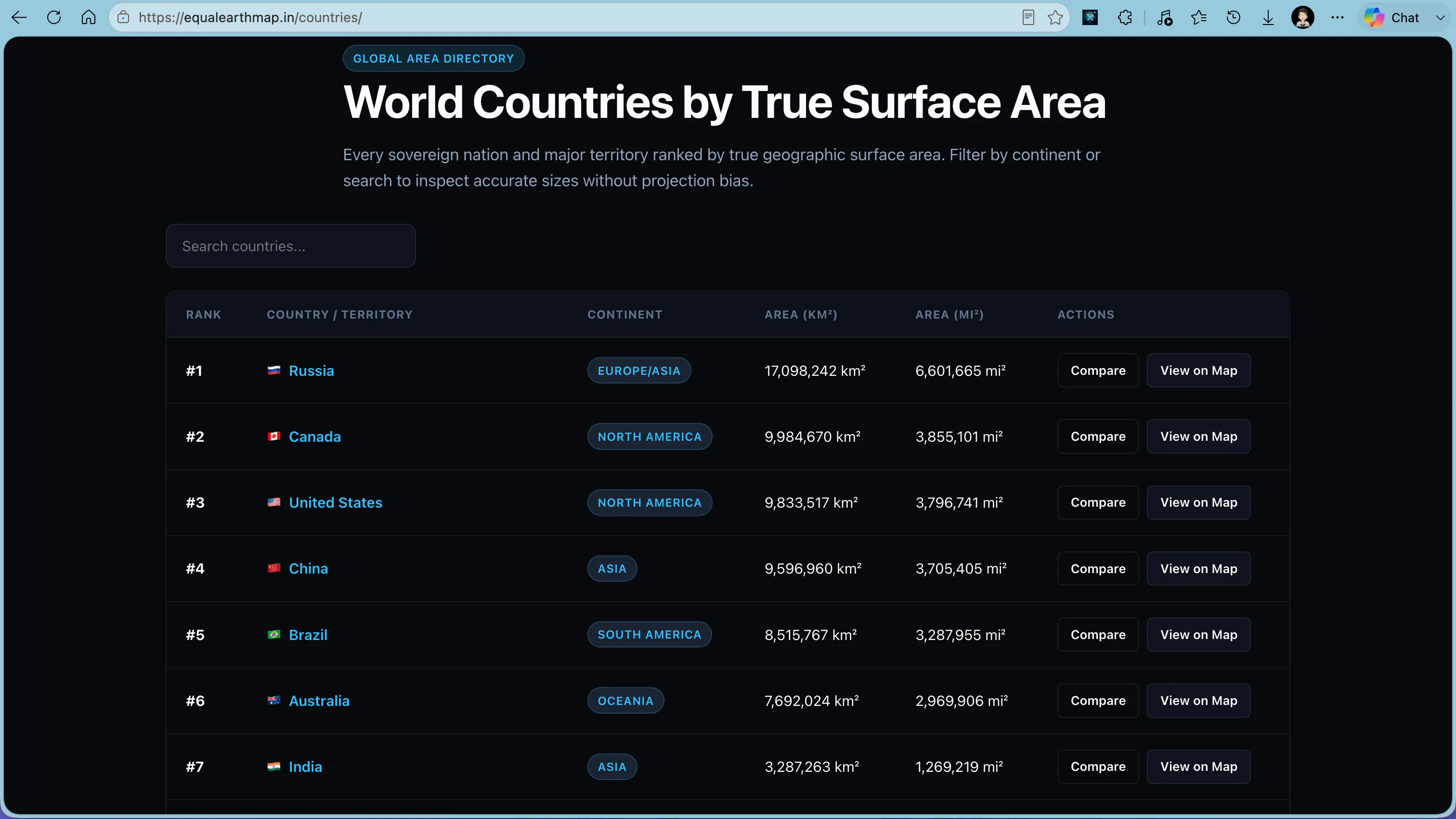Click the Brazil flag icon
The height and width of the screenshot is (819, 1456).
273,634
